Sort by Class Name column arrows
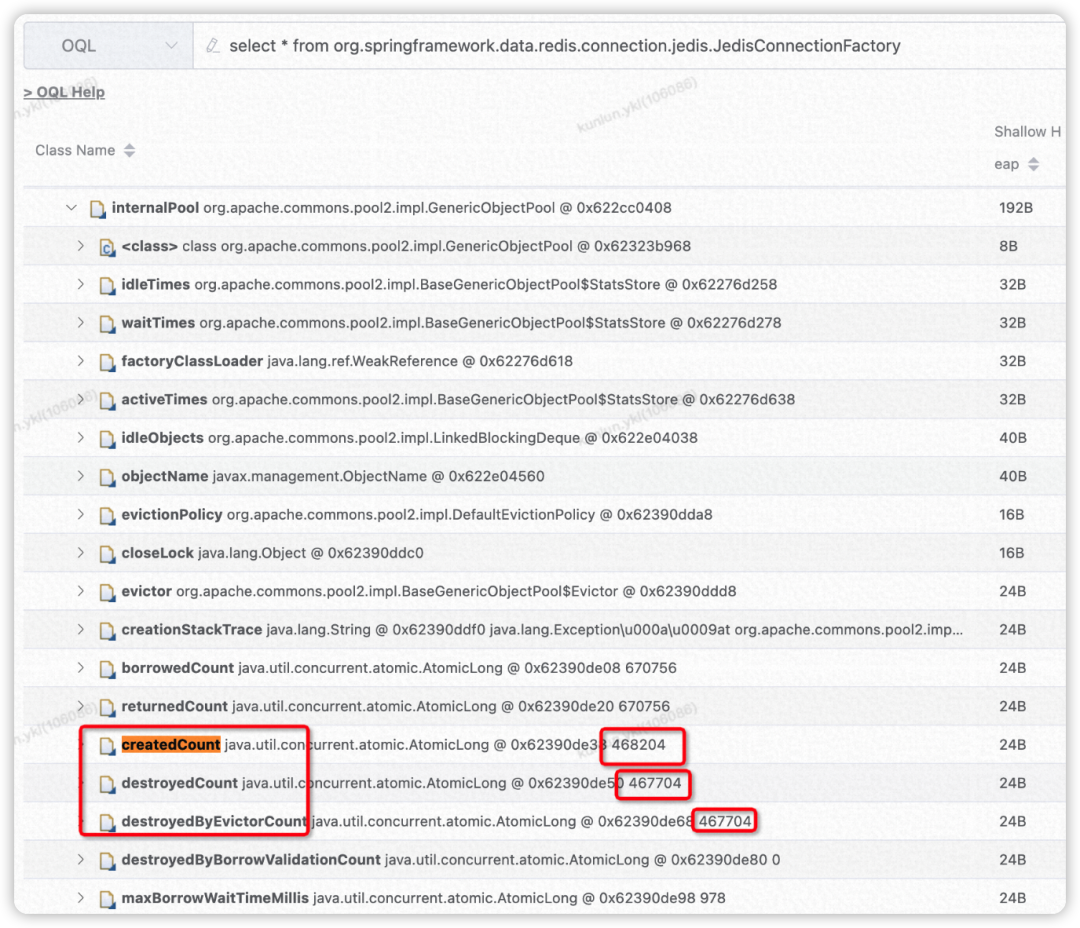1080x928 pixels. click(128, 151)
